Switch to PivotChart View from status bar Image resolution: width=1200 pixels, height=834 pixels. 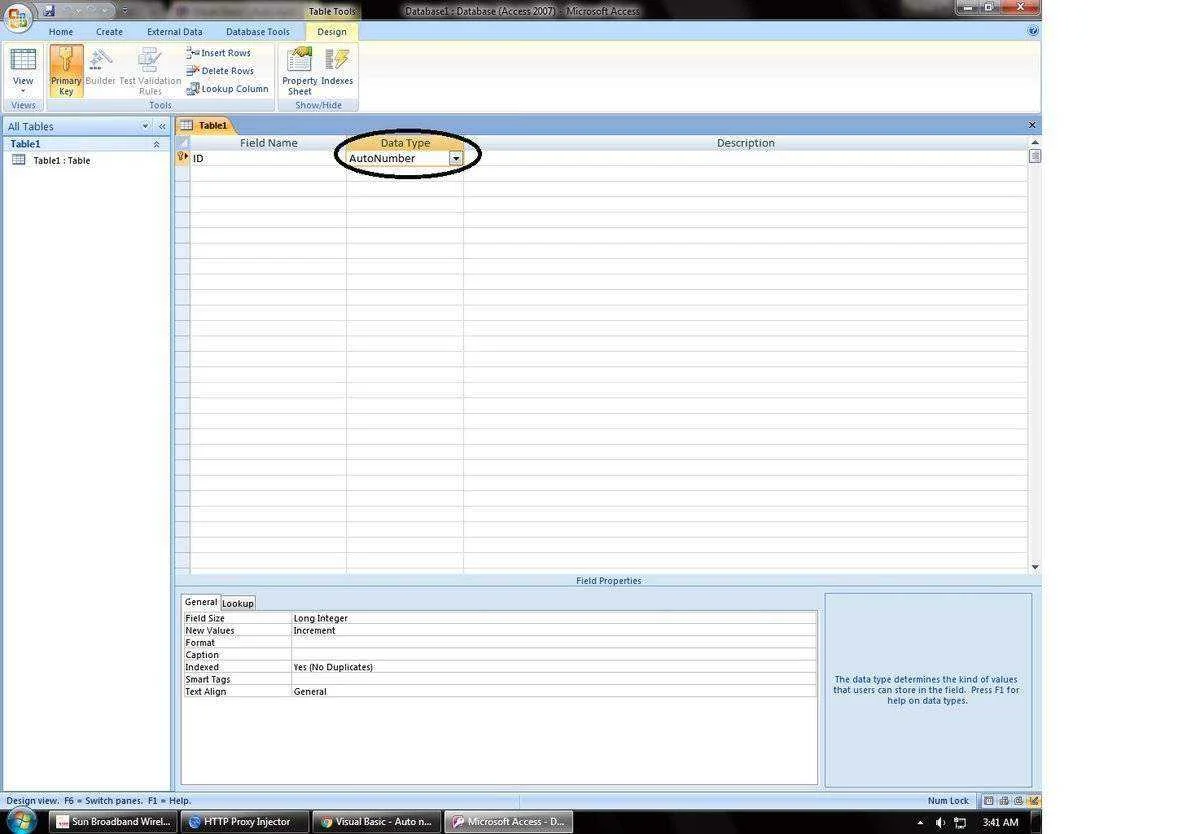coord(1019,800)
